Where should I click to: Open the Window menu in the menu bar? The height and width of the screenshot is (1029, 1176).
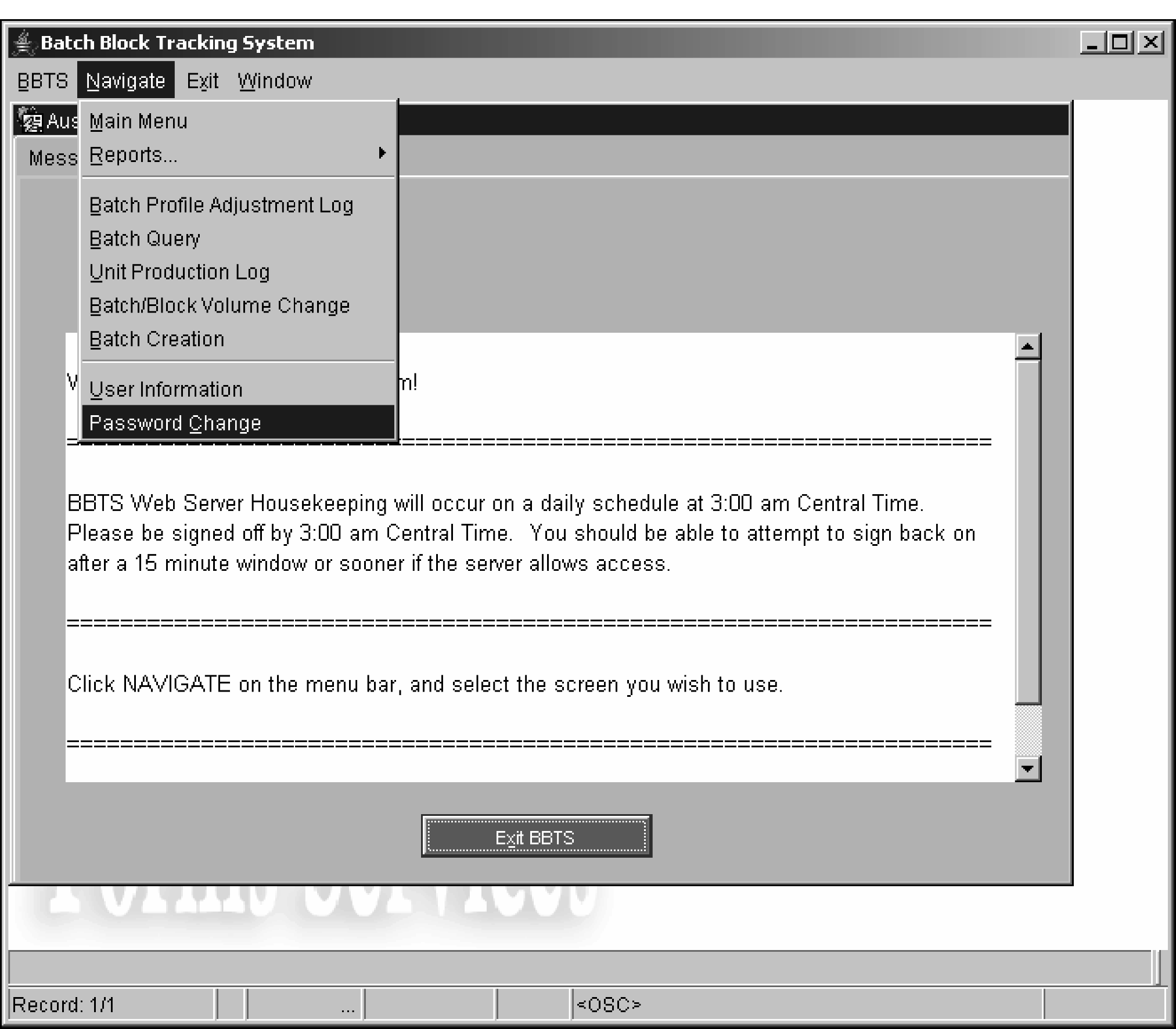[275, 81]
